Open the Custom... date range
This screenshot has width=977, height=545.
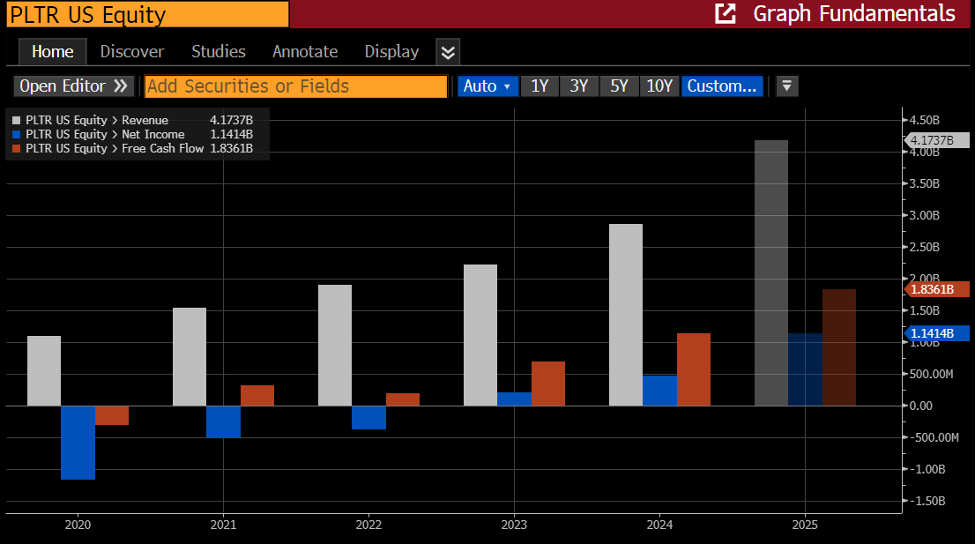tap(722, 86)
